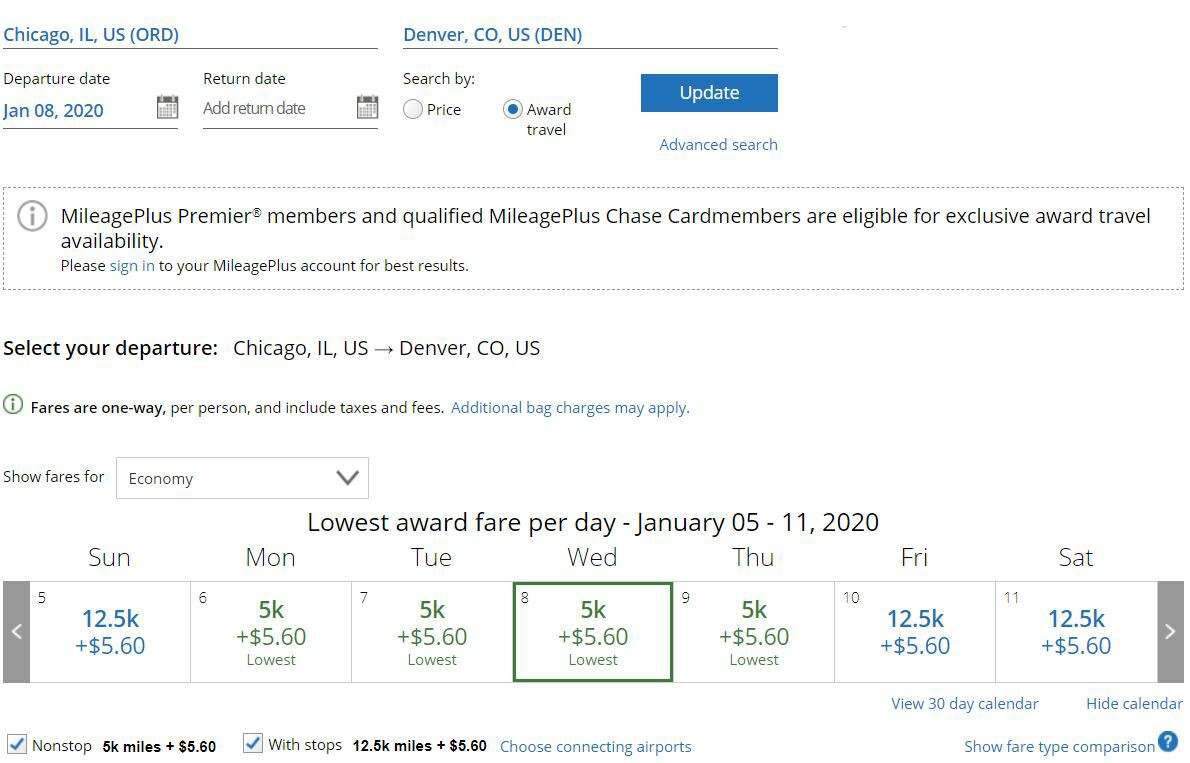Show previous week with left arrow
Screen dimensions: 1190x763
(16, 632)
